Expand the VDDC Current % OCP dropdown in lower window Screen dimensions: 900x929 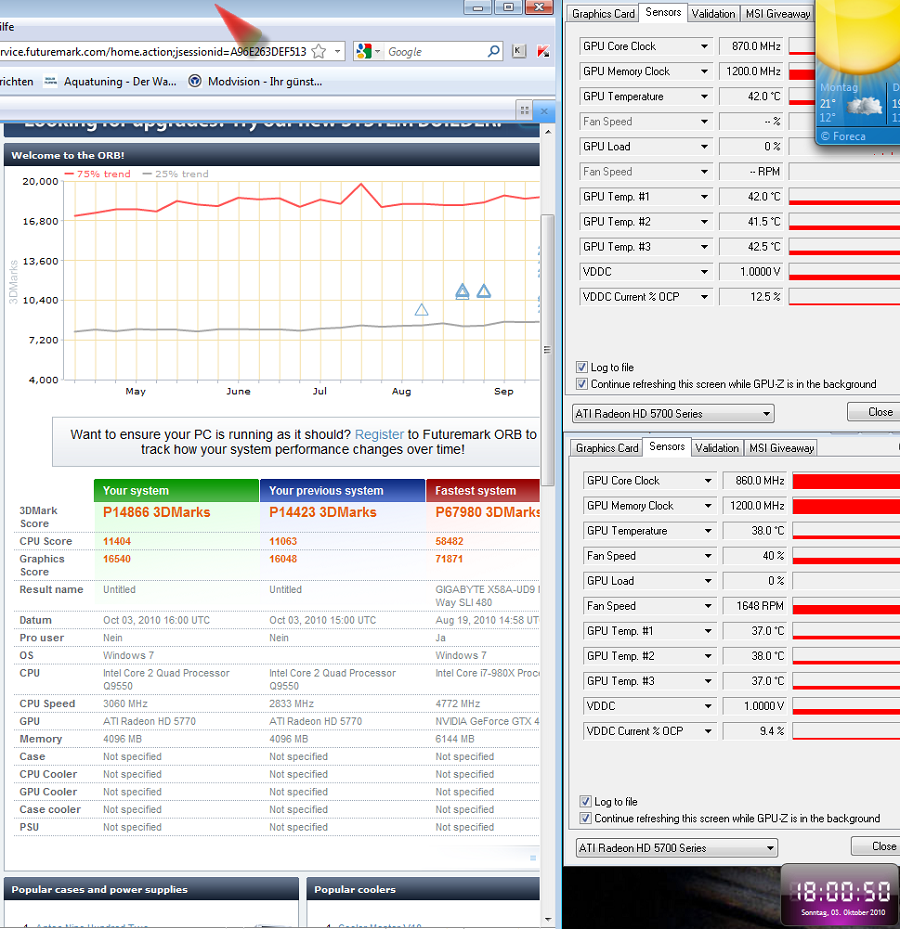coord(707,731)
